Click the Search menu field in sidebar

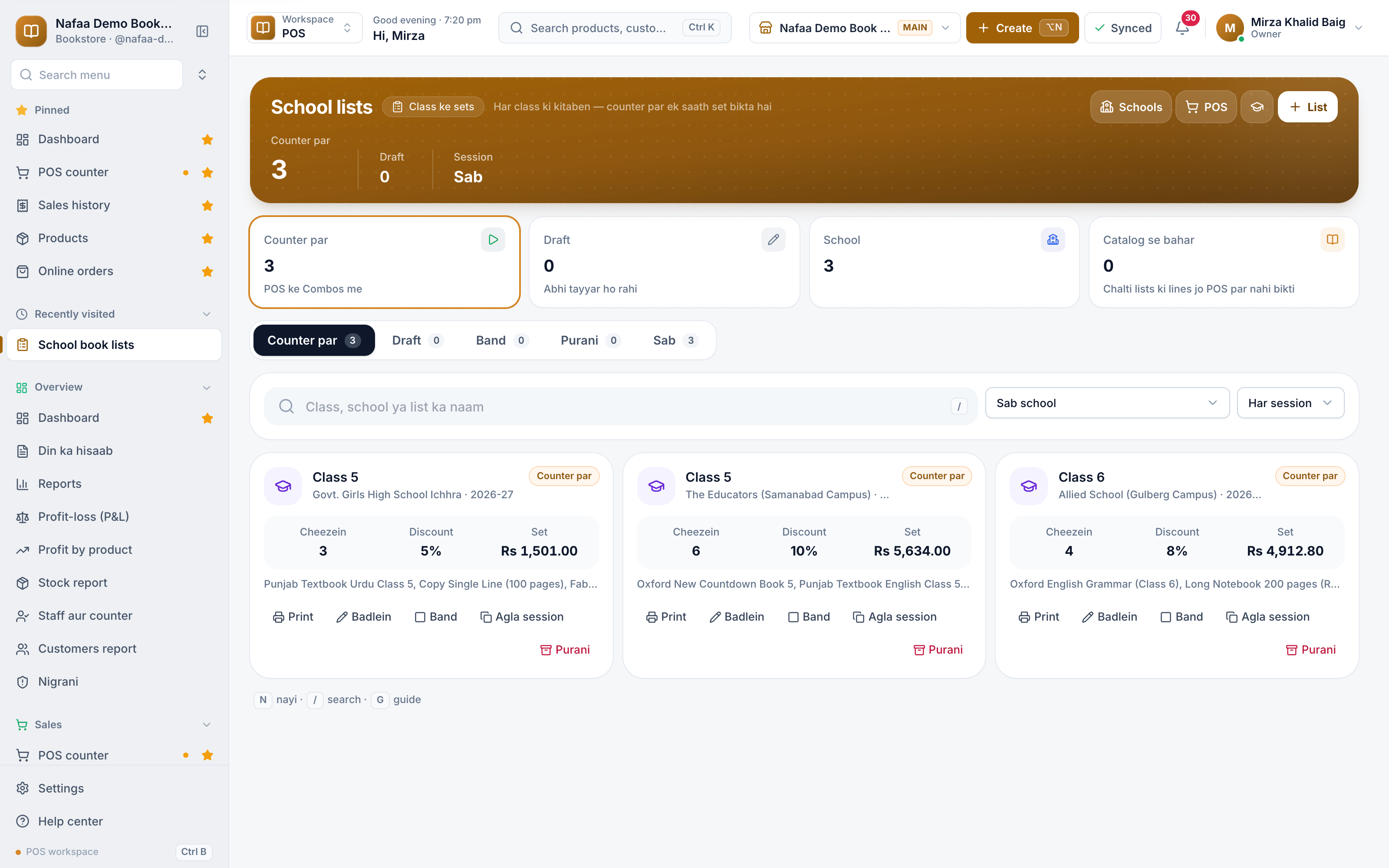click(97, 75)
